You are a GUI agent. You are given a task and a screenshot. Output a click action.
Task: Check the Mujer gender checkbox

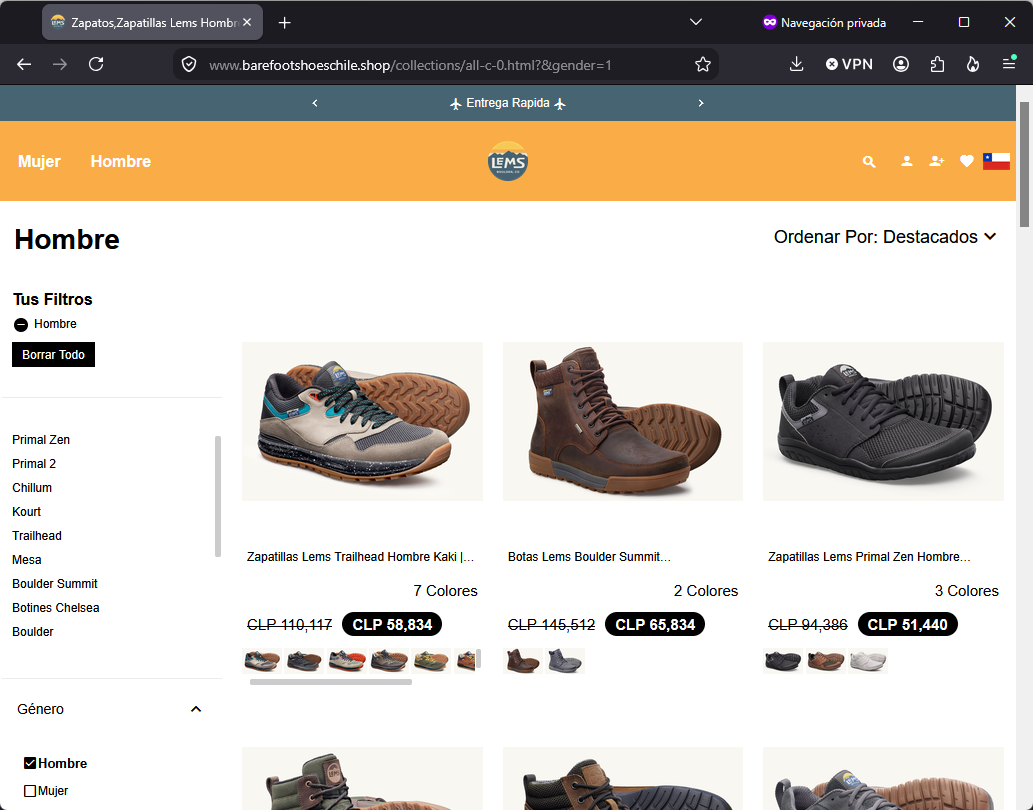pos(30,791)
